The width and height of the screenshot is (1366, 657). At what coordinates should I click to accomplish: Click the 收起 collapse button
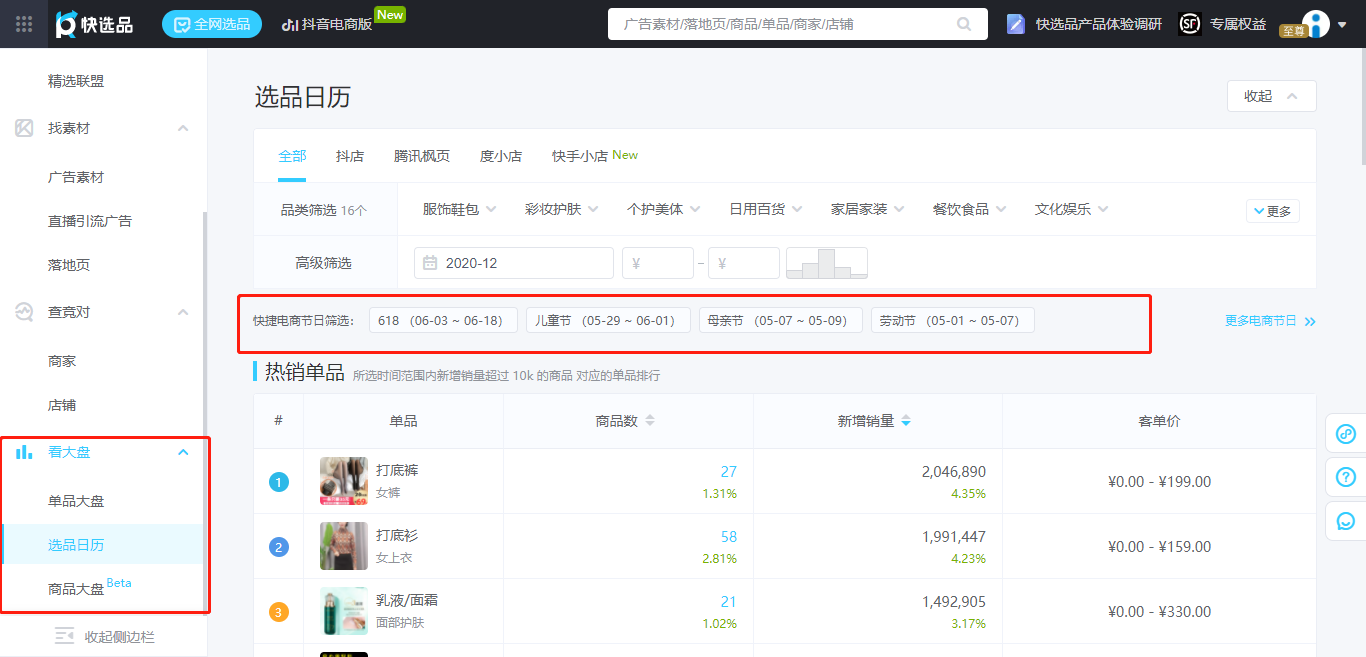[1271, 96]
